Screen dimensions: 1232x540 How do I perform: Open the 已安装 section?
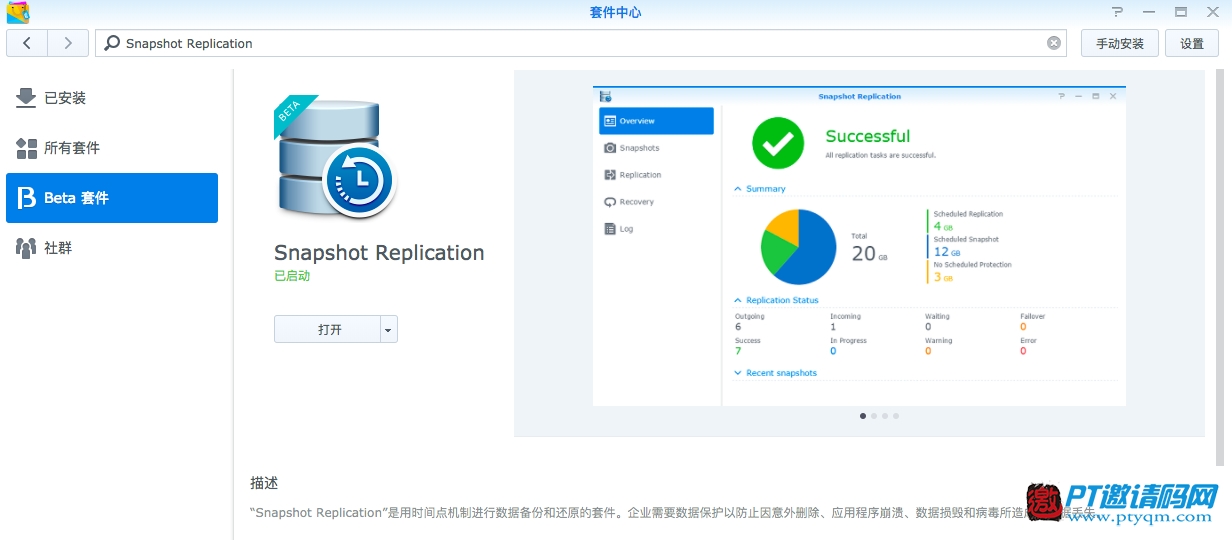(x=112, y=98)
